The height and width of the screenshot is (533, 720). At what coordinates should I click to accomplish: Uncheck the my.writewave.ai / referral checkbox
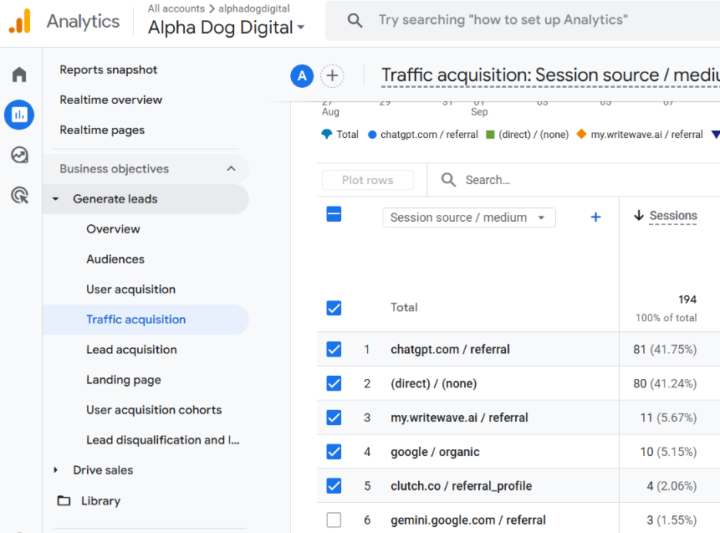tap(334, 417)
